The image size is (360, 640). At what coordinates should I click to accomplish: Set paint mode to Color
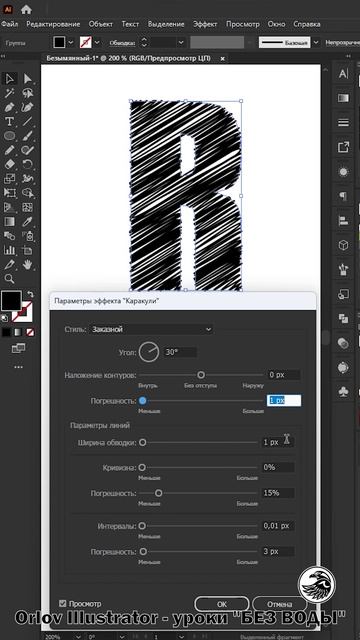[x=6, y=333]
